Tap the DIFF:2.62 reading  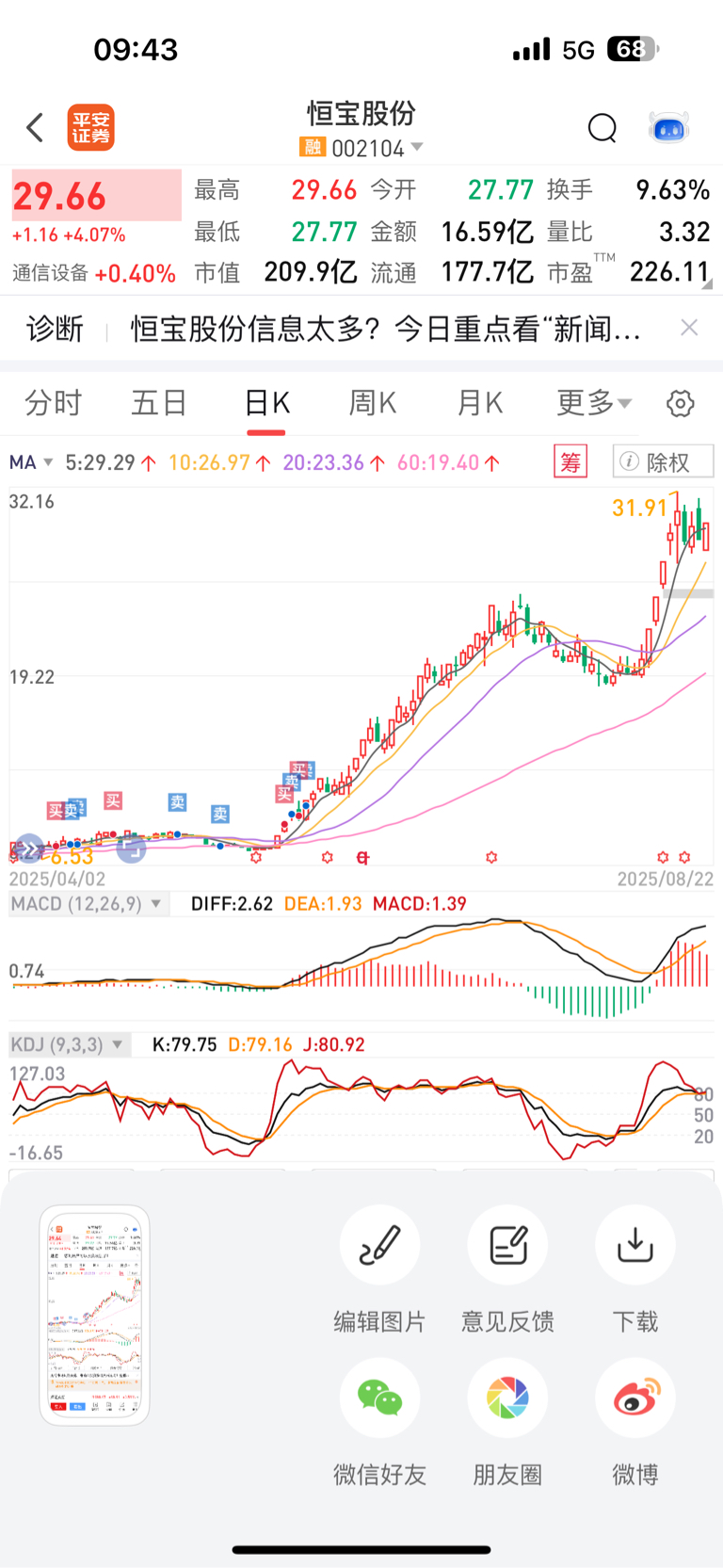(232, 904)
